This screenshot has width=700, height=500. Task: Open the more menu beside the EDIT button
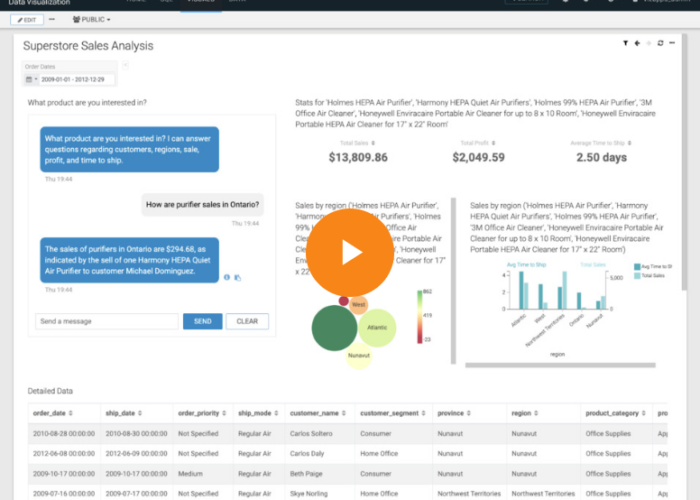click(52, 20)
